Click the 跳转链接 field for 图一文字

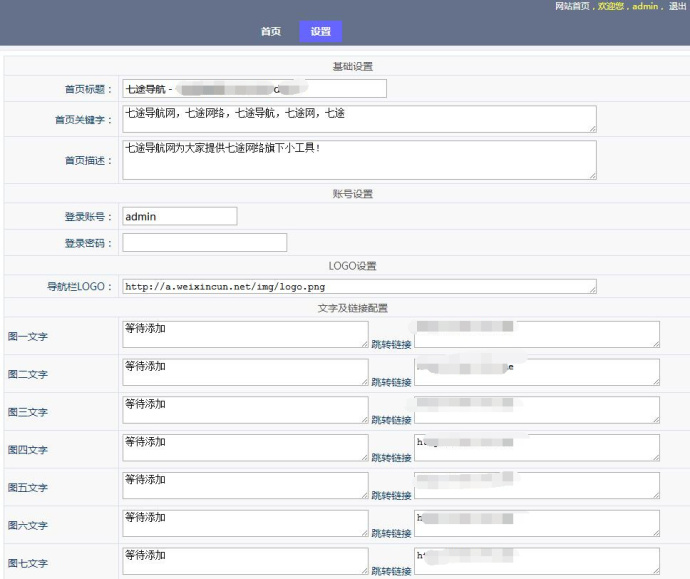click(537, 334)
